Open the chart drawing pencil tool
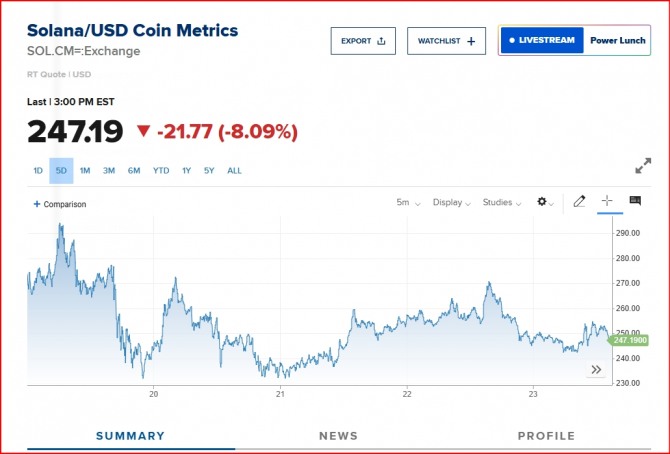Viewport: 670px width, 454px height. tap(579, 202)
